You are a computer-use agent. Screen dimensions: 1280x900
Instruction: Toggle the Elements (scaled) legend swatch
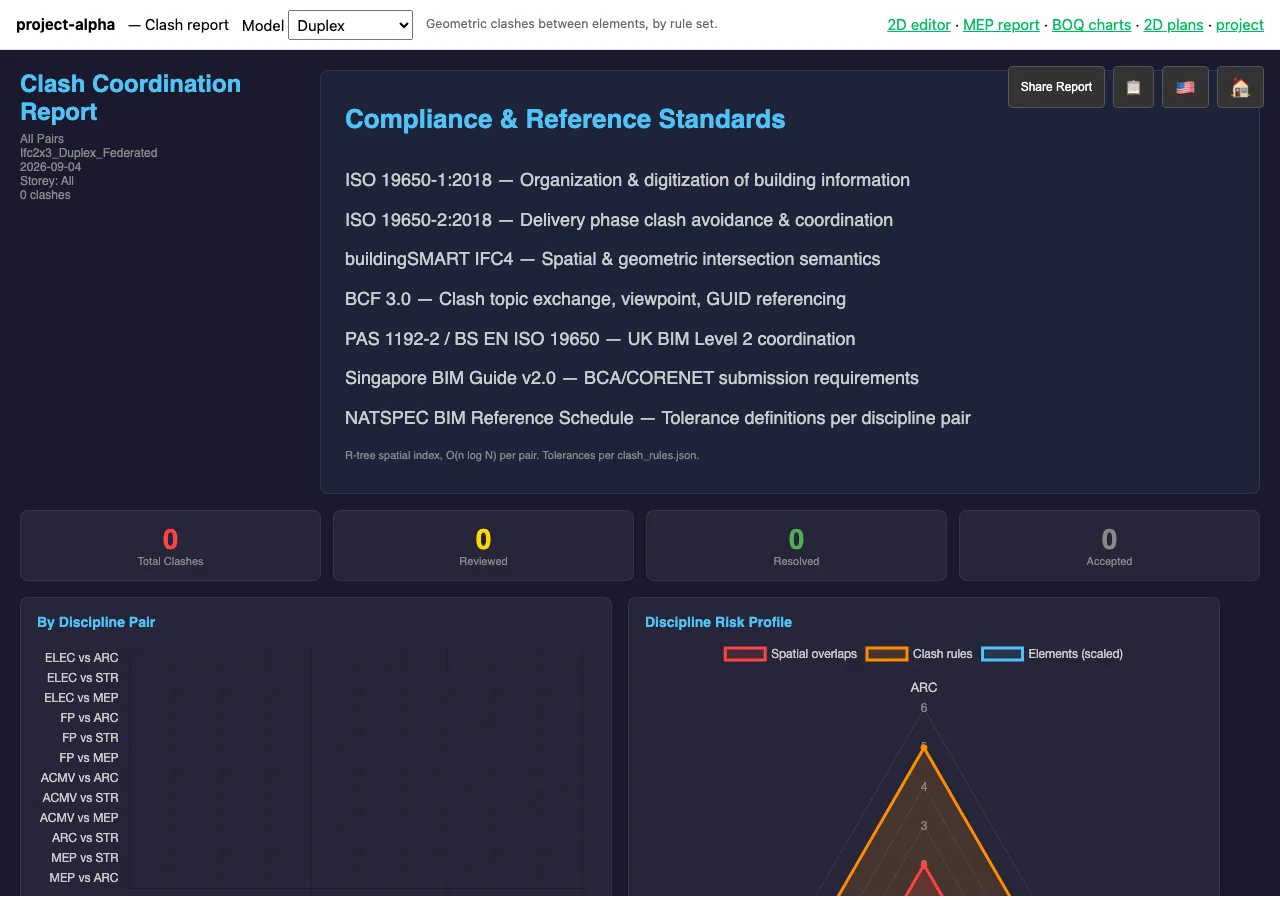click(x=1002, y=654)
